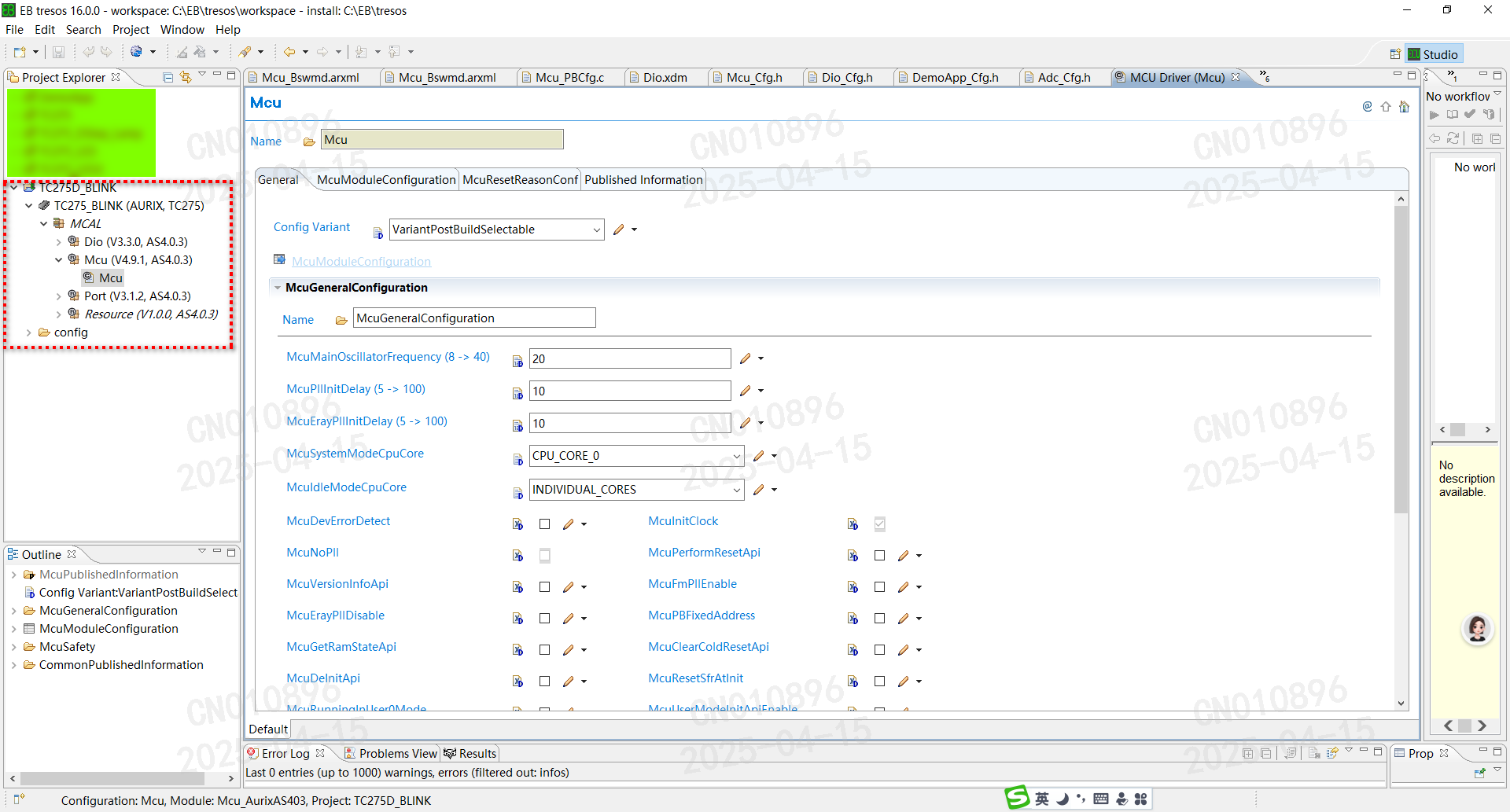Click the Sogou keyboard icon in IME bar
Image resolution: width=1510 pixels, height=812 pixels.
point(1101,799)
